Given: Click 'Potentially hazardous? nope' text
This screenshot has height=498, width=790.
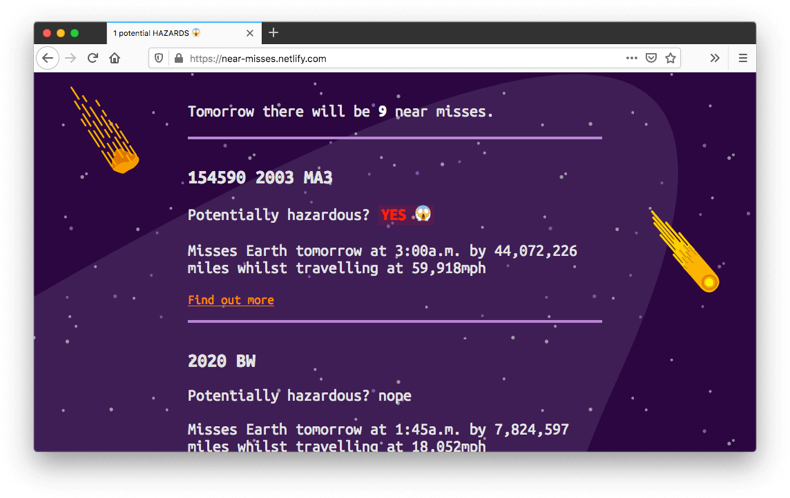Looking at the screenshot, I should (299, 396).
